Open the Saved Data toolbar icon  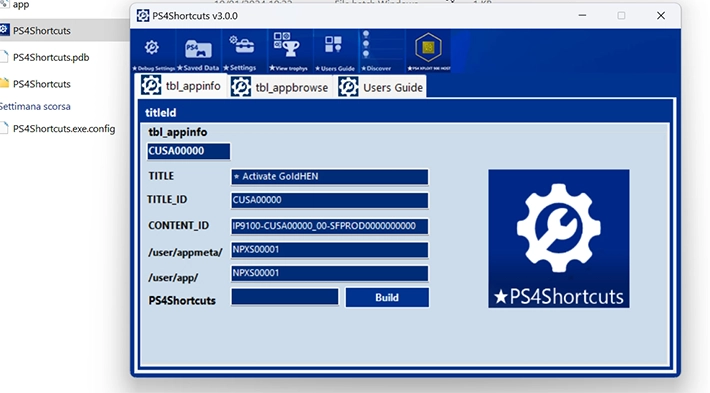(x=198, y=51)
